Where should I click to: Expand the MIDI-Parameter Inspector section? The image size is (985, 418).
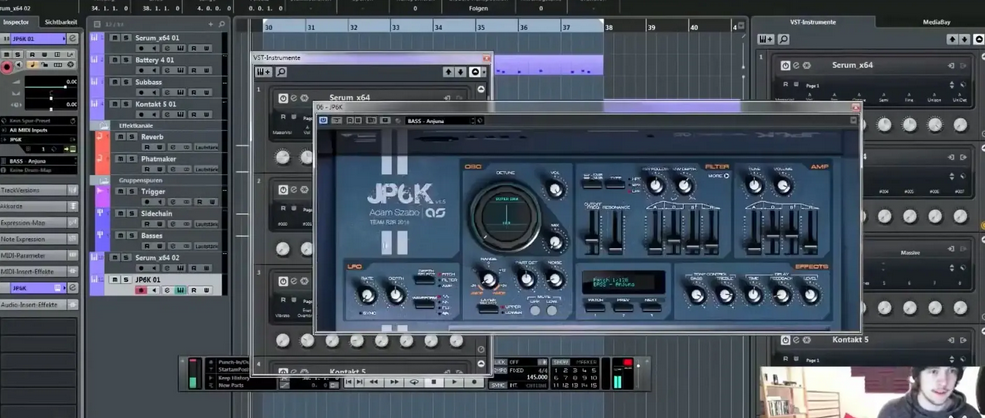coord(39,255)
